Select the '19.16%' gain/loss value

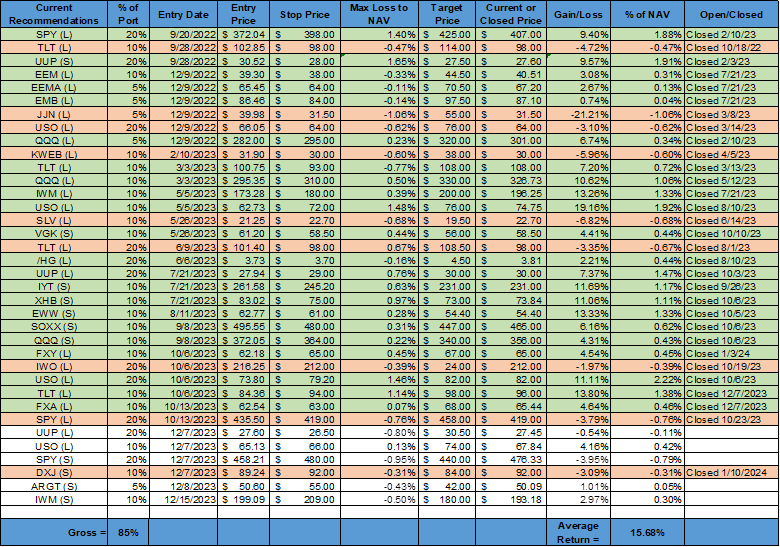[578, 207]
